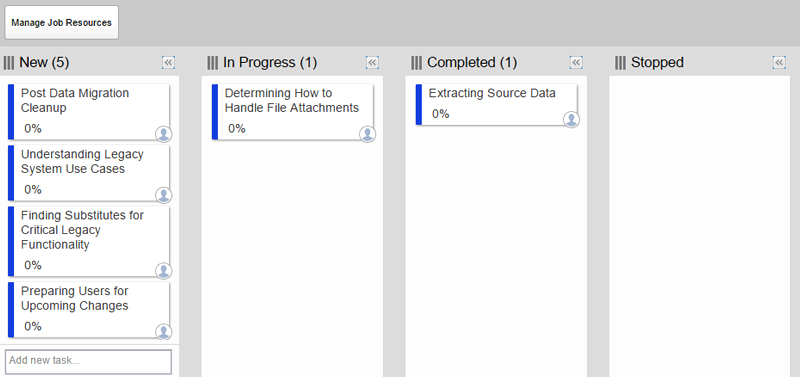Click the Manage Job Resources button

(x=62, y=22)
